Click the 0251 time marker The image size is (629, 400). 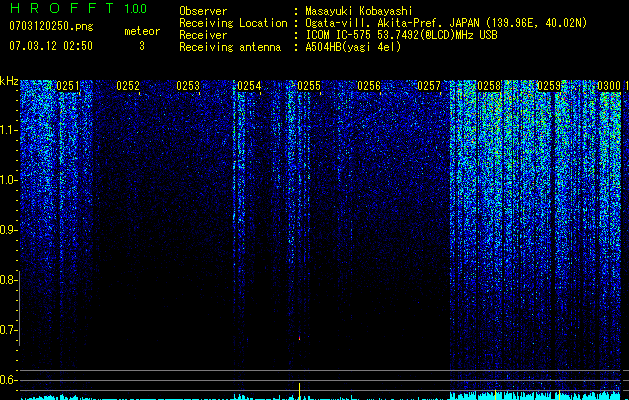click(x=68, y=86)
